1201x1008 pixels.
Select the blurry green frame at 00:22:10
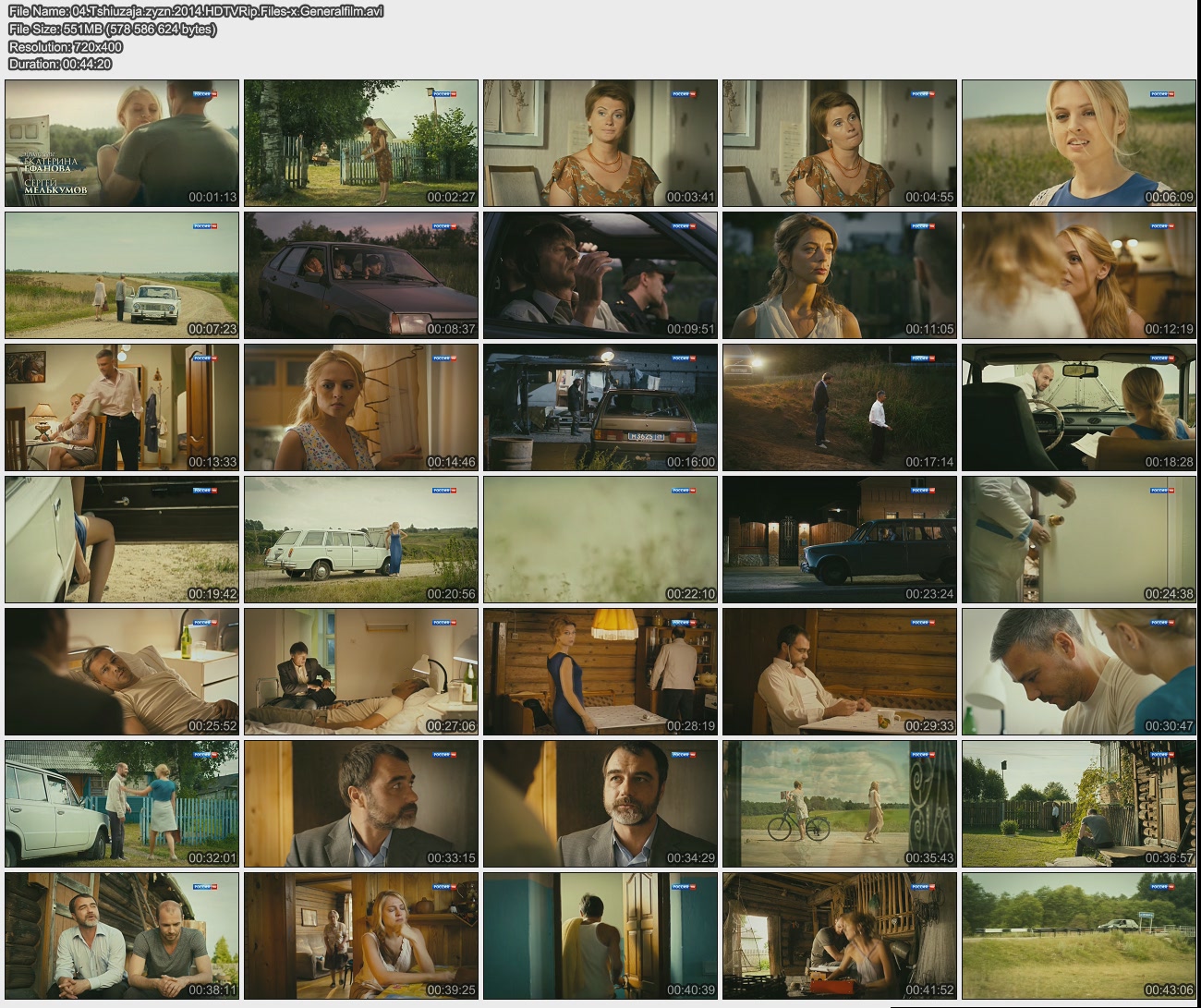[600, 540]
